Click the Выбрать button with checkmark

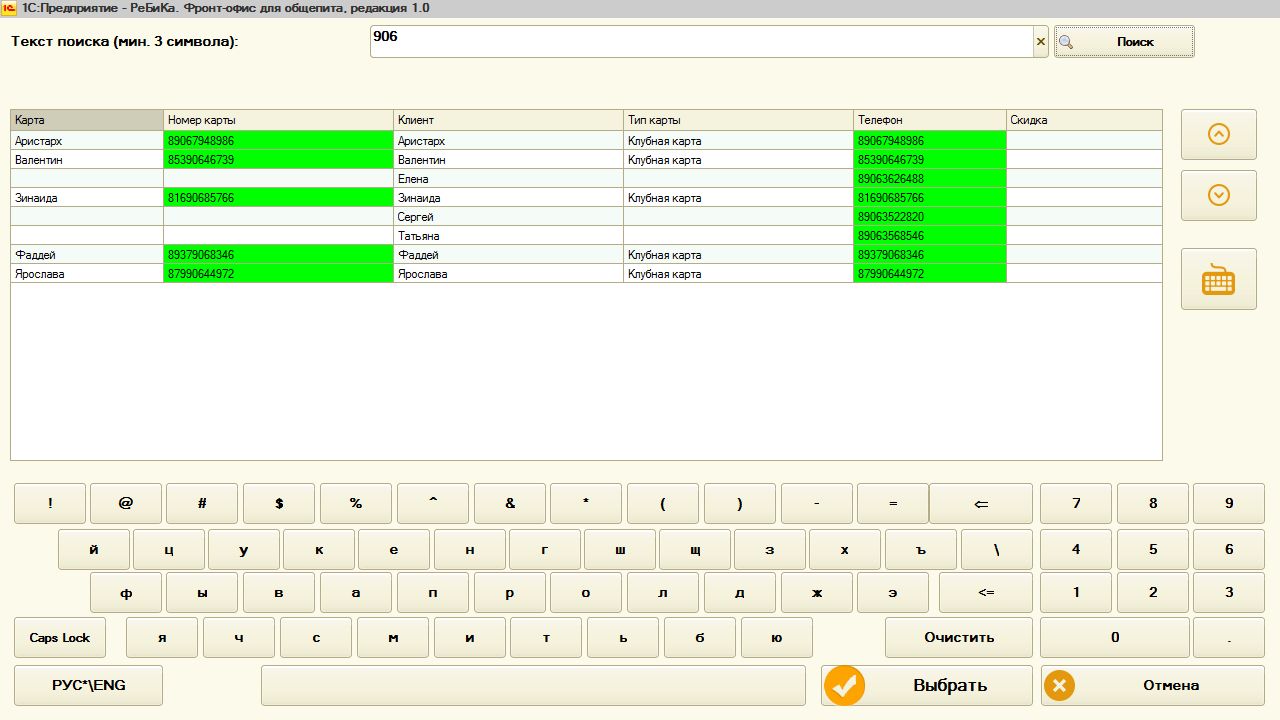coord(926,685)
